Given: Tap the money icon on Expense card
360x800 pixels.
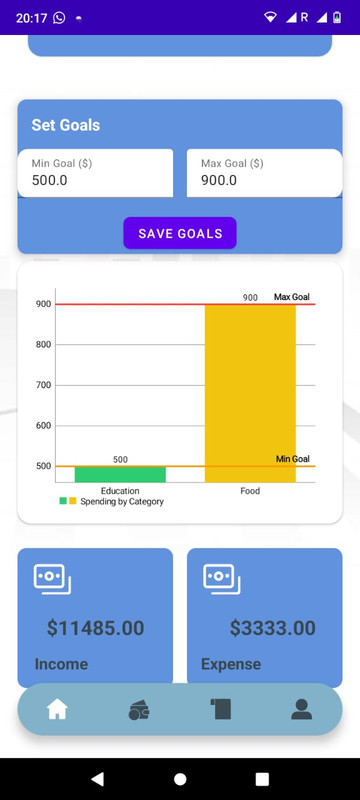Looking at the screenshot, I should 222,579.
